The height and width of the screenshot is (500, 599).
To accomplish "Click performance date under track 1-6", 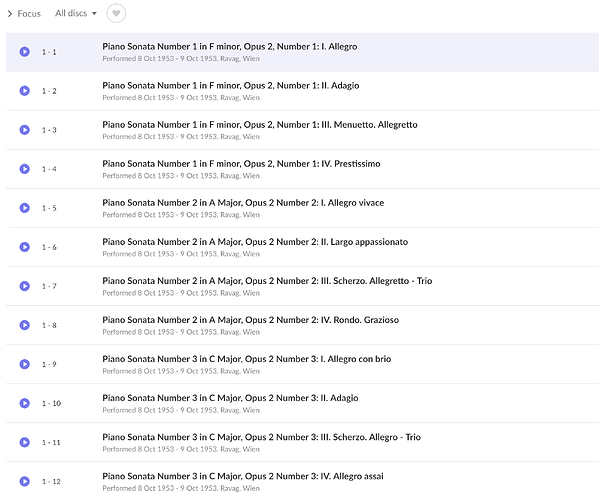I will 181,254.
